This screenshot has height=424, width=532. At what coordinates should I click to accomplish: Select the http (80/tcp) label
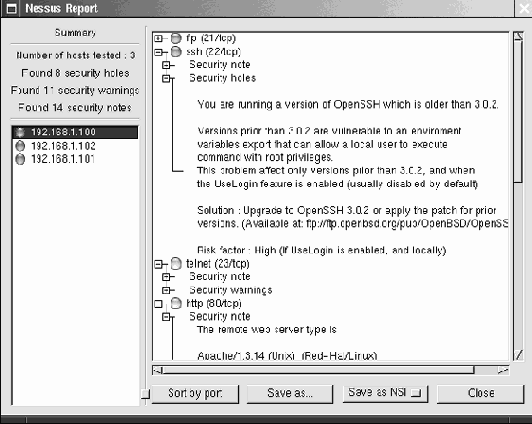click(214, 303)
